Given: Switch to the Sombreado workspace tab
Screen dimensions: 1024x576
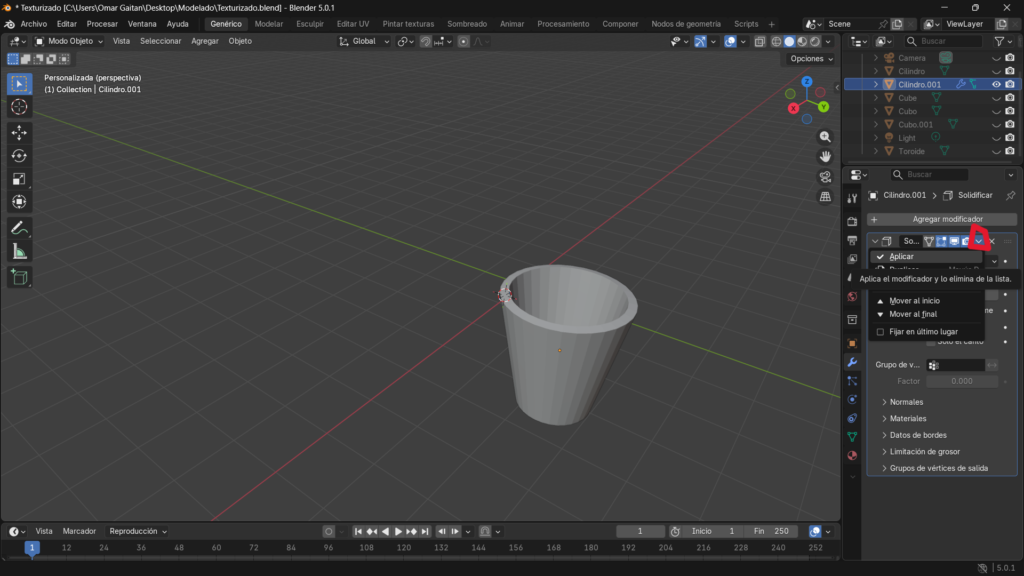Looking at the screenshot, I should pyautogui.click(x=467, y=23).
